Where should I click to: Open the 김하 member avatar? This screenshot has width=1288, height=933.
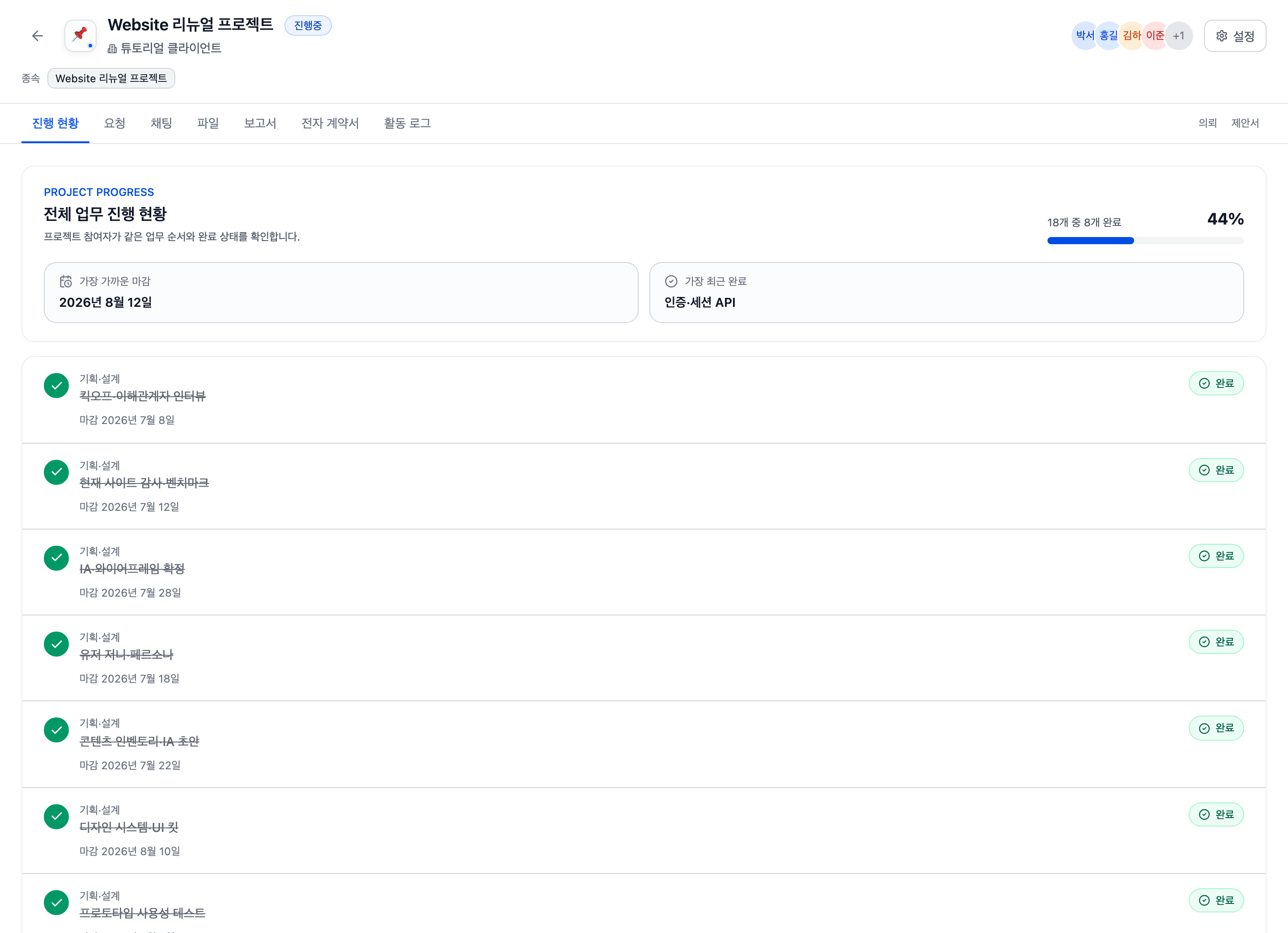(x=1131, y=36)
